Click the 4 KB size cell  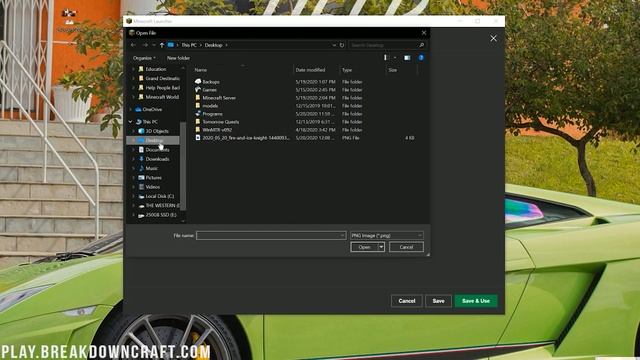(410, 138)
